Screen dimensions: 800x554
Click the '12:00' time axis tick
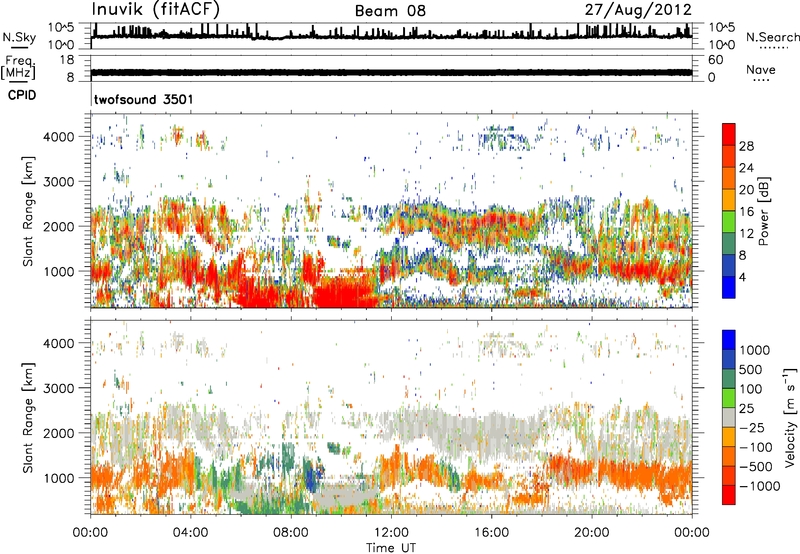pyautogui.click(x=391, y=533)
